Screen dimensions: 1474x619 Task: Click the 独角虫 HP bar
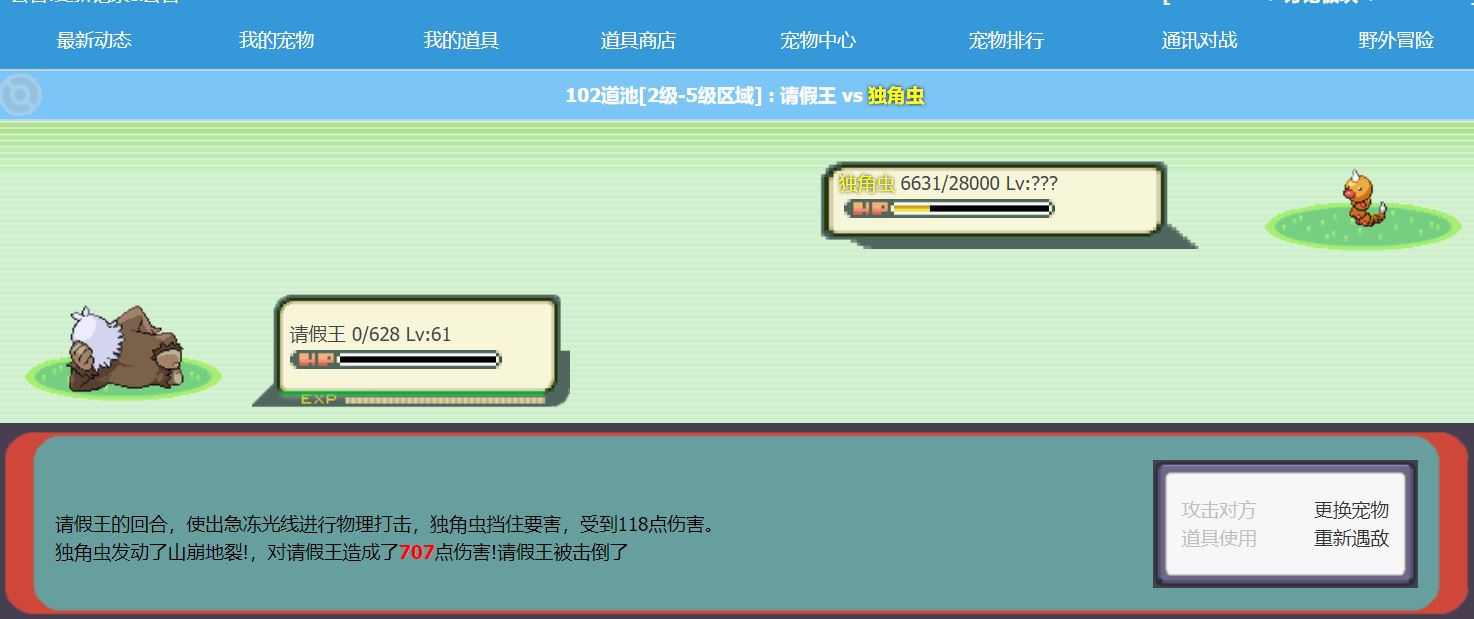point(949,208)
